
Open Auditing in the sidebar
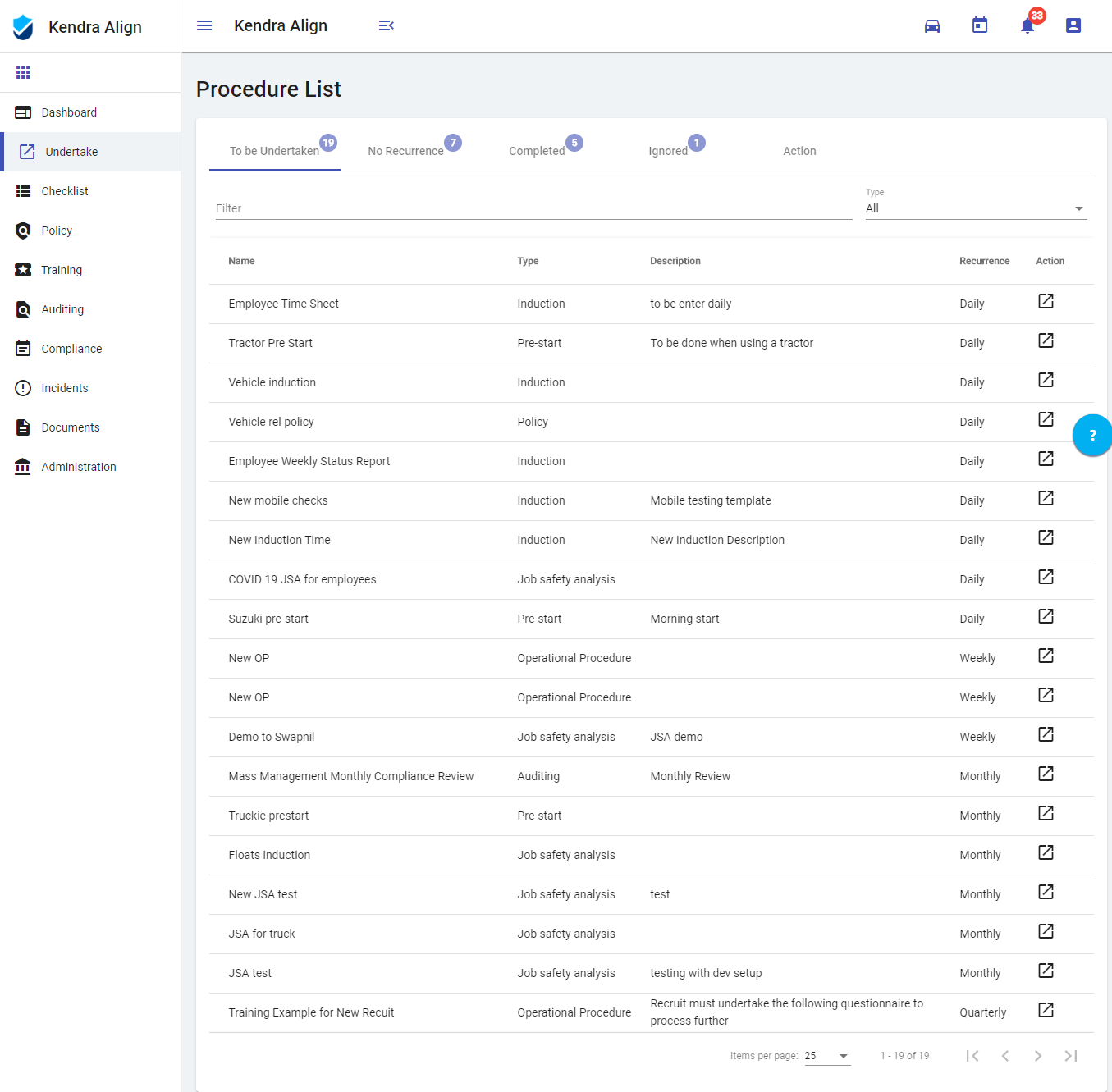[90, 309]
